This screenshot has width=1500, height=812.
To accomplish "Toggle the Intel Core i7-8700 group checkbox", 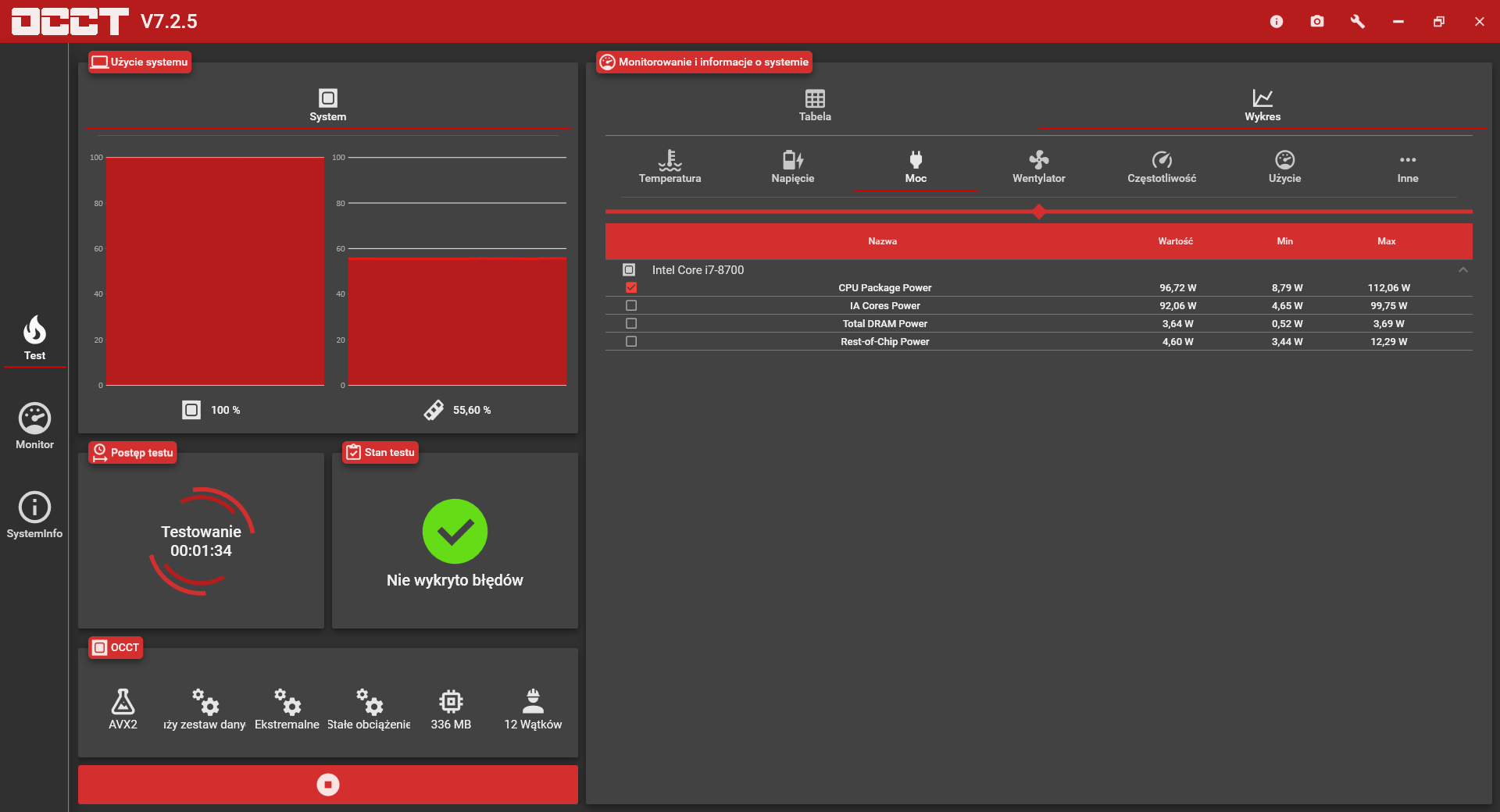I will [629, 269].
